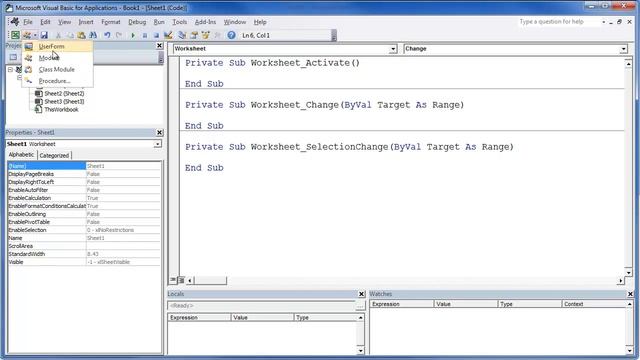
Task: Toggle Design Mode icon in the toolbar
Action: coord(168,36)
